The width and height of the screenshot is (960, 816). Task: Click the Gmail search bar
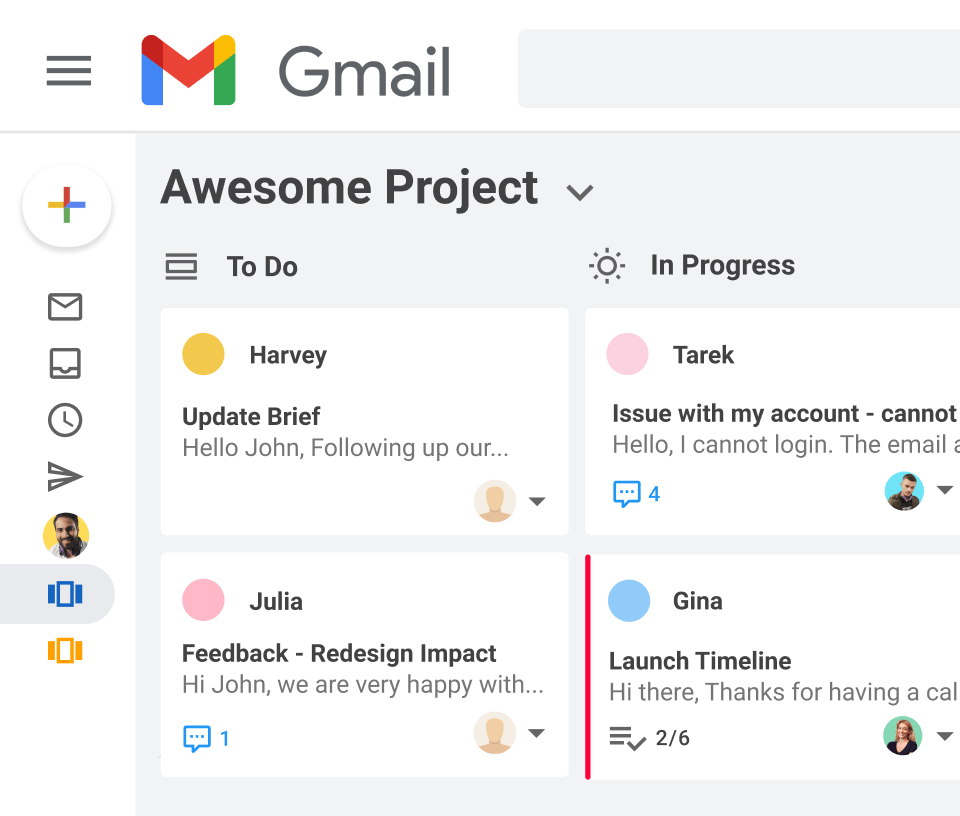[740, 67]
